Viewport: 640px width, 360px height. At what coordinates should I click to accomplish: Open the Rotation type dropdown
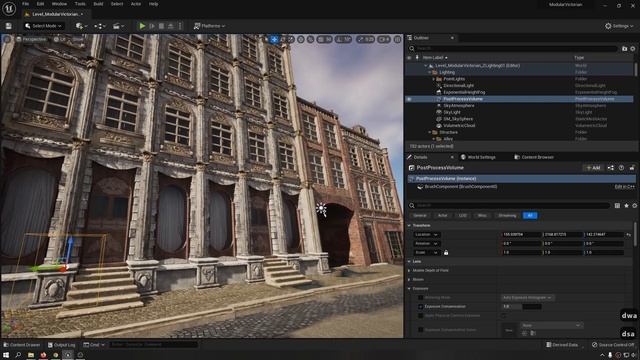427,244
